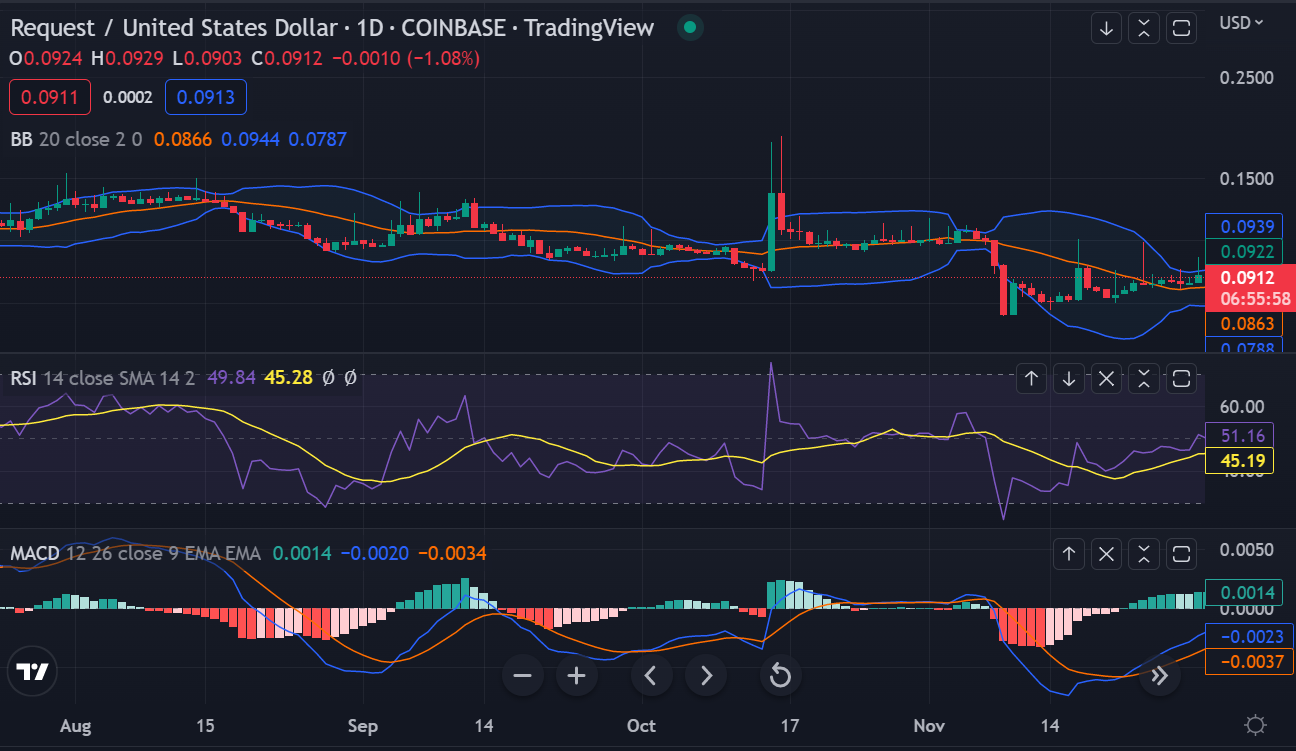Click the 60.00 RSI scale label
This screenshot has width=1296, height=751.
1243,407
